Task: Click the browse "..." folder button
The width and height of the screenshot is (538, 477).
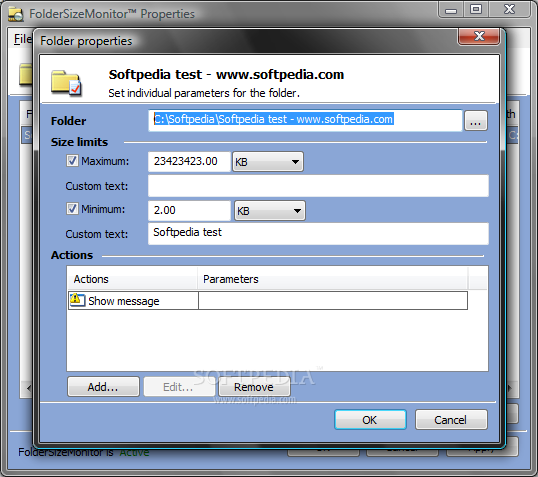Action: click(476, 120)
